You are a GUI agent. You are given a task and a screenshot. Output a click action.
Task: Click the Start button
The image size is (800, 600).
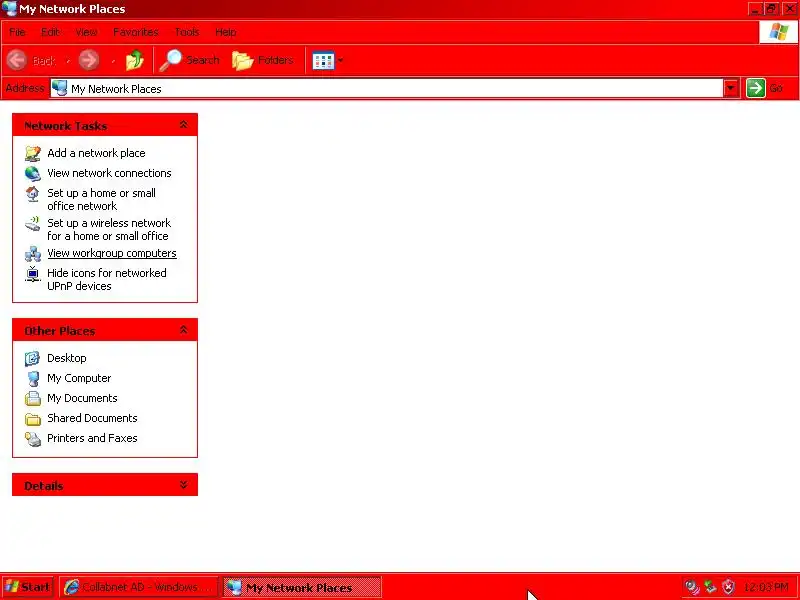pyautogui.click(x=28, y=587)
